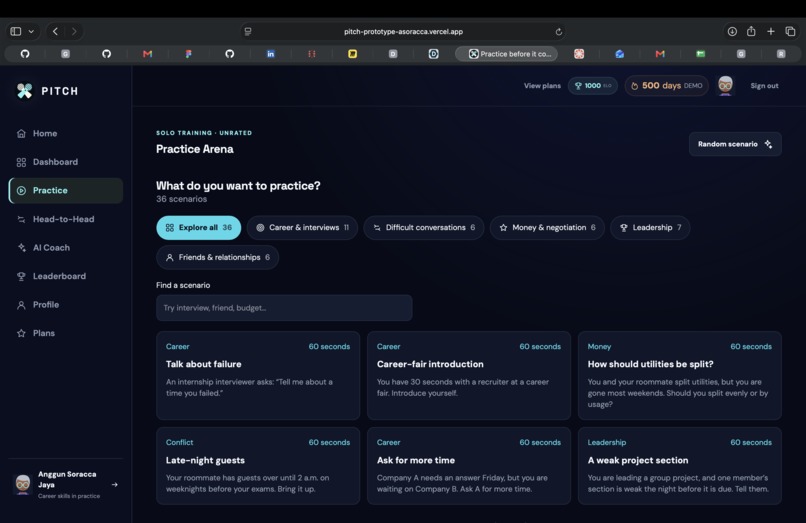Click the Leadership tag on weak project card
This screenshot has width=806, height=523.
[607, 442]
